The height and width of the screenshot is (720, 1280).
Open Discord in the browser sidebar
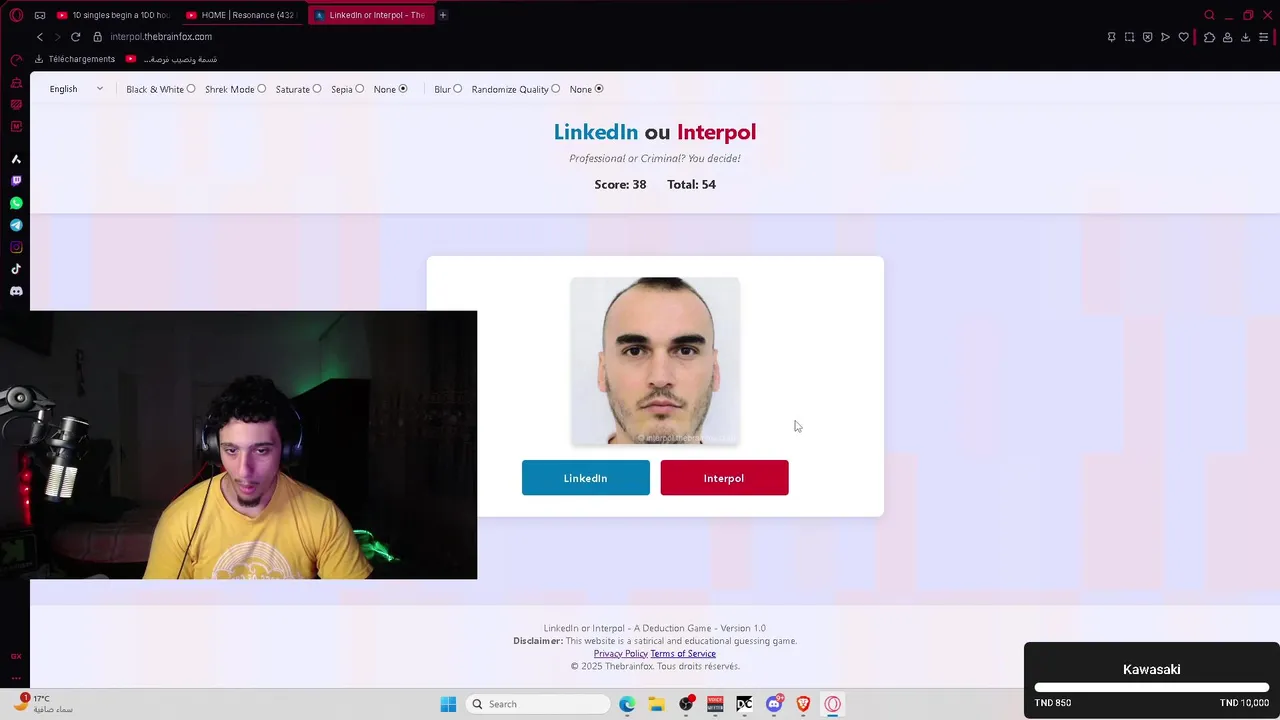(16, 291)
